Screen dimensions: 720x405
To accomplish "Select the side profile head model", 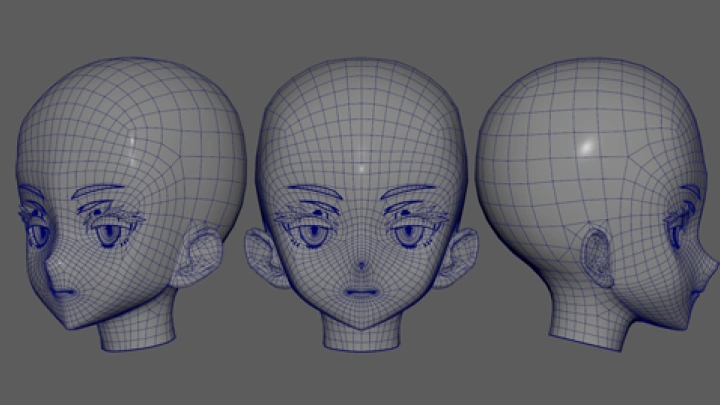I will click(x=597, y=204).
